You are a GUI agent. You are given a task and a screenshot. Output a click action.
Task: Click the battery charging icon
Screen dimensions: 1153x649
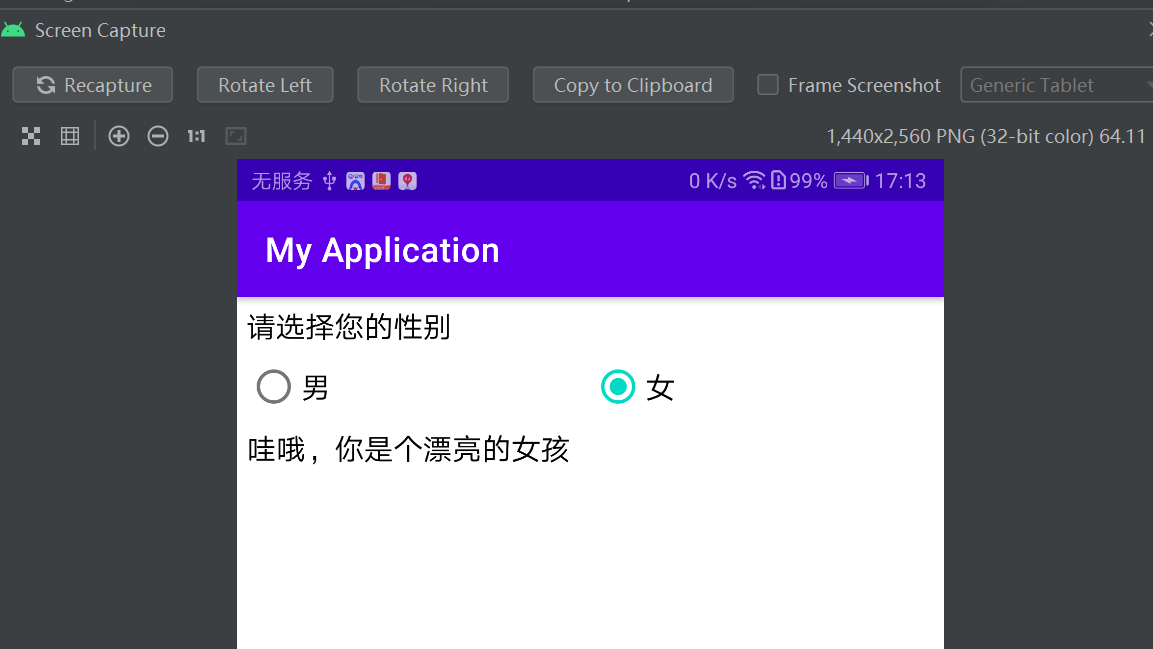[x=851, y=181]
